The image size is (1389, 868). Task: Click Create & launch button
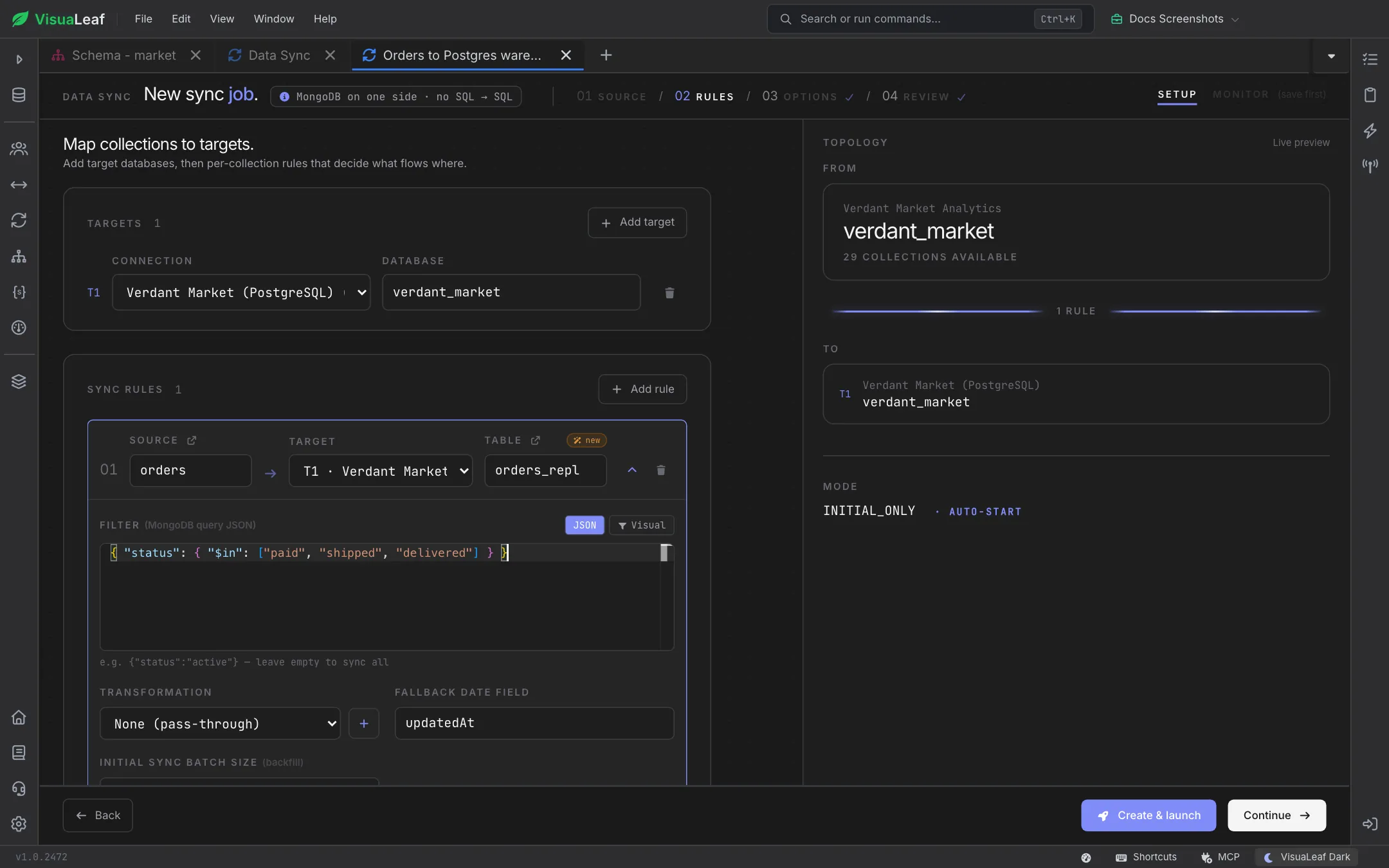click(x=1148, y=815)
